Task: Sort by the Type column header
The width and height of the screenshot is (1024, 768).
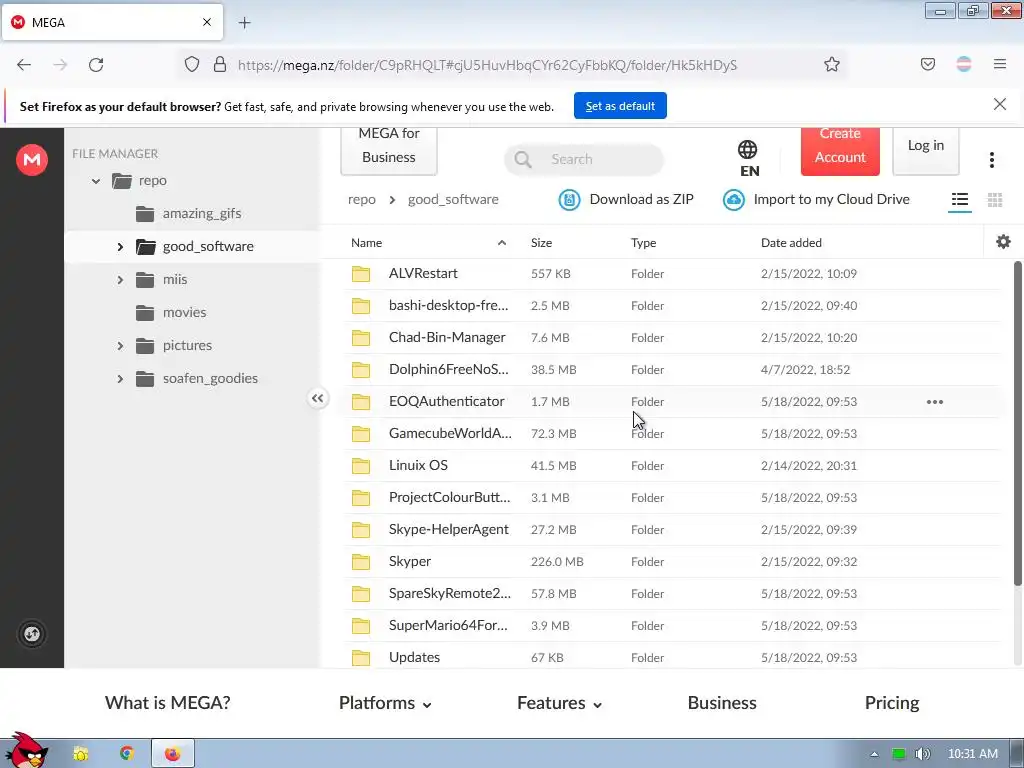Action: (643, 243)
